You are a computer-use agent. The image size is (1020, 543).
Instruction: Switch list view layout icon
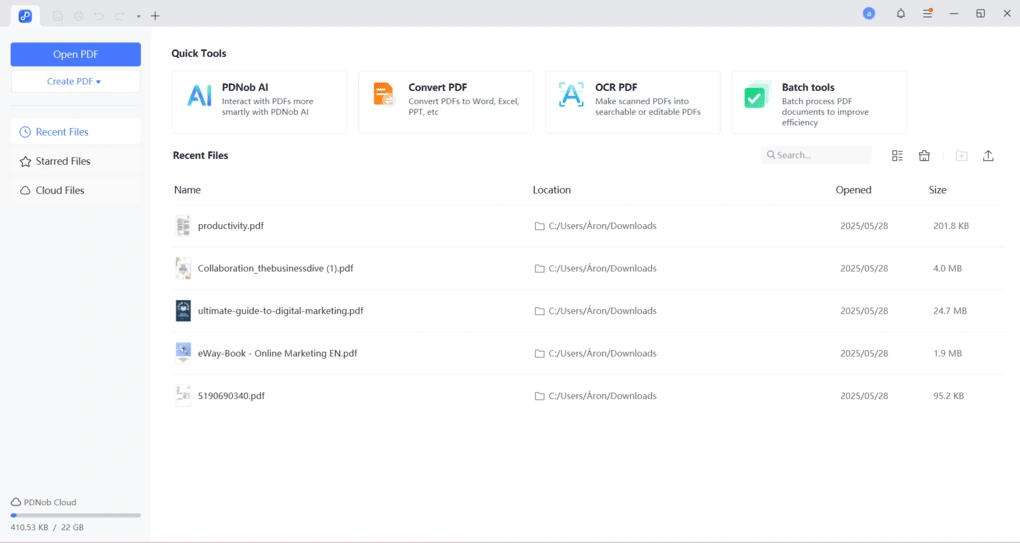[897, 155]
